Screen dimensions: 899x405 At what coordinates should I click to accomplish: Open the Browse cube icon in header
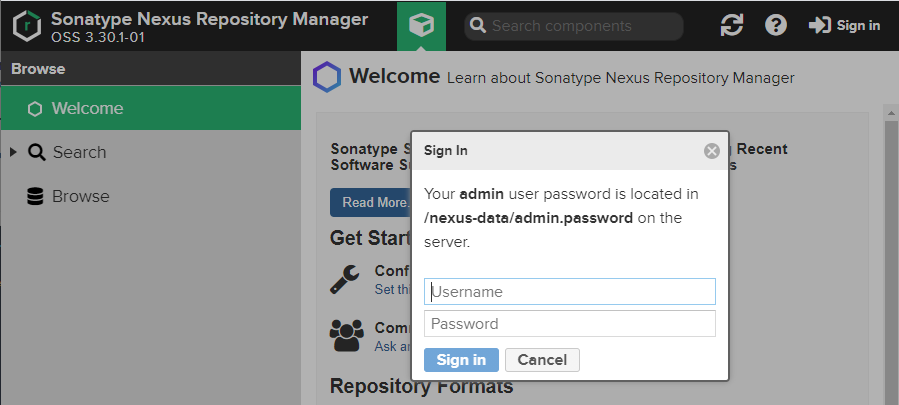[x=421, y=25]
